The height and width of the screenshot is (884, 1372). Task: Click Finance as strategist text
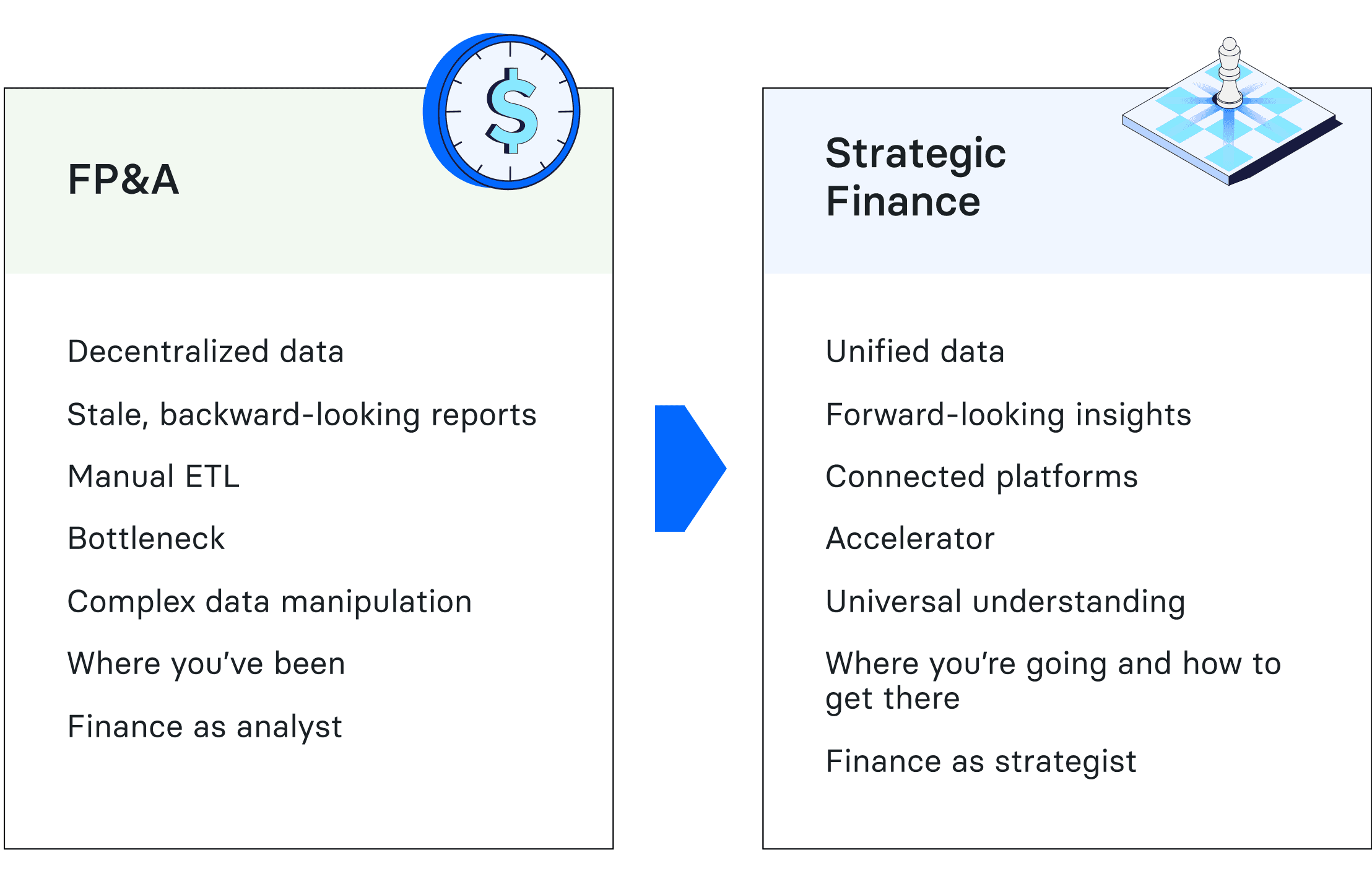(981, 762)
